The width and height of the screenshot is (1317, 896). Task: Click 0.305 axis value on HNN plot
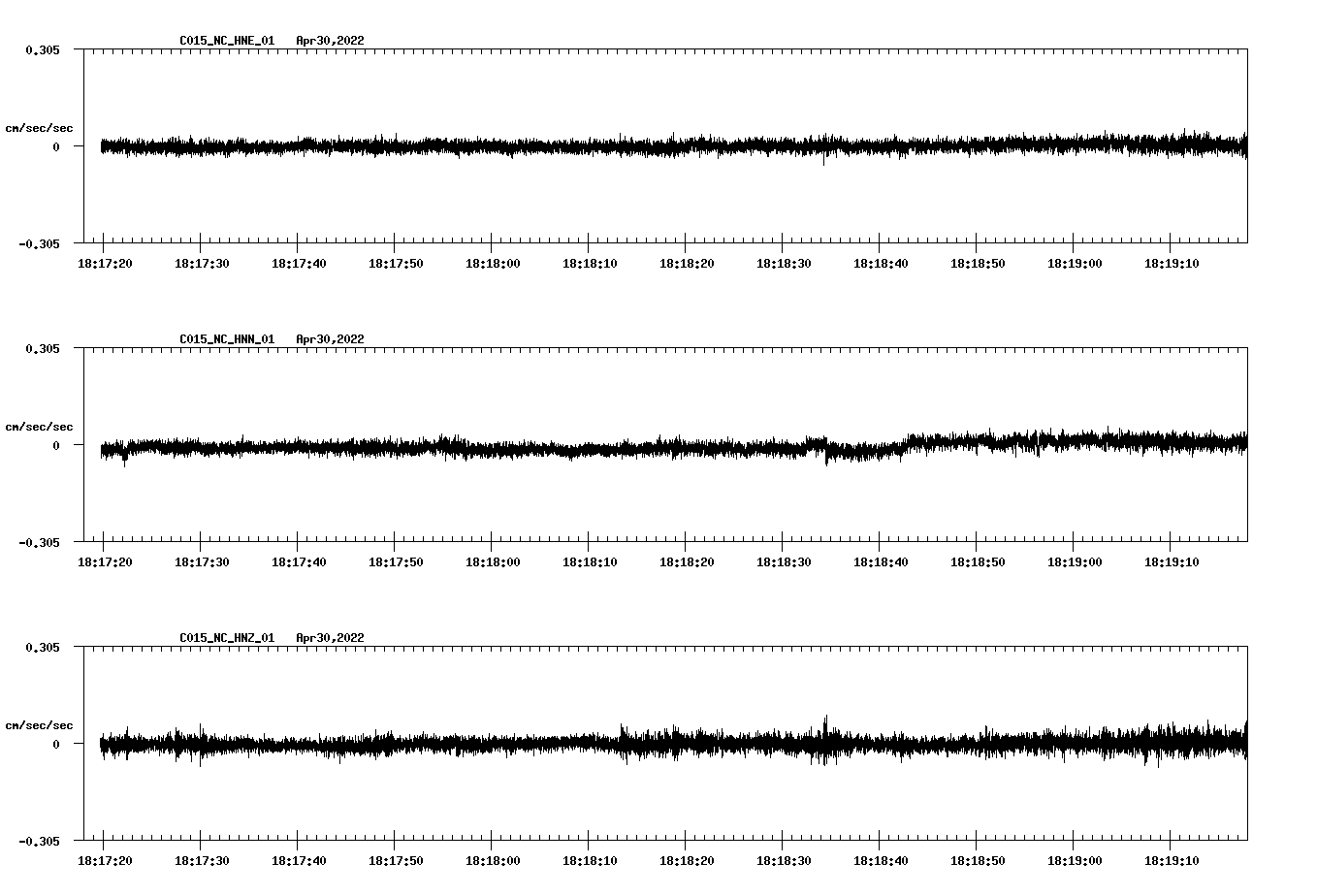click(42, 348)
